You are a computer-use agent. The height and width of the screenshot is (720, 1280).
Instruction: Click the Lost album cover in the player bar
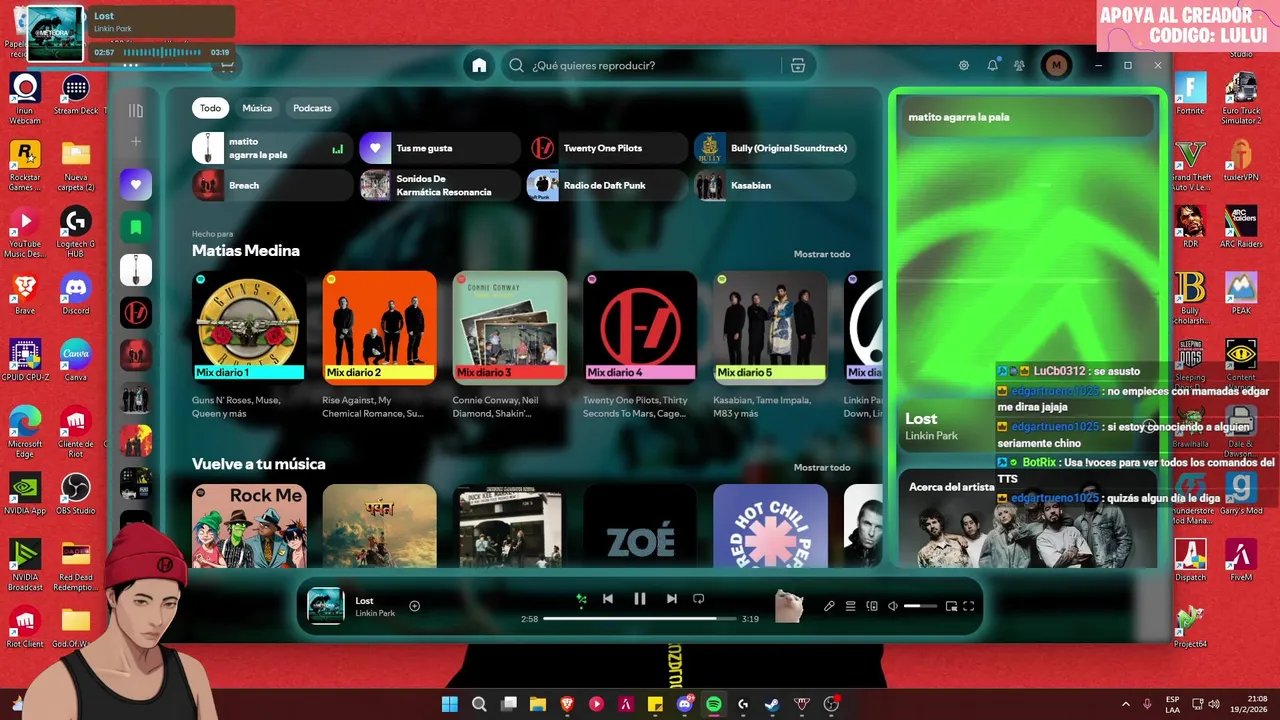pos(325,606)
